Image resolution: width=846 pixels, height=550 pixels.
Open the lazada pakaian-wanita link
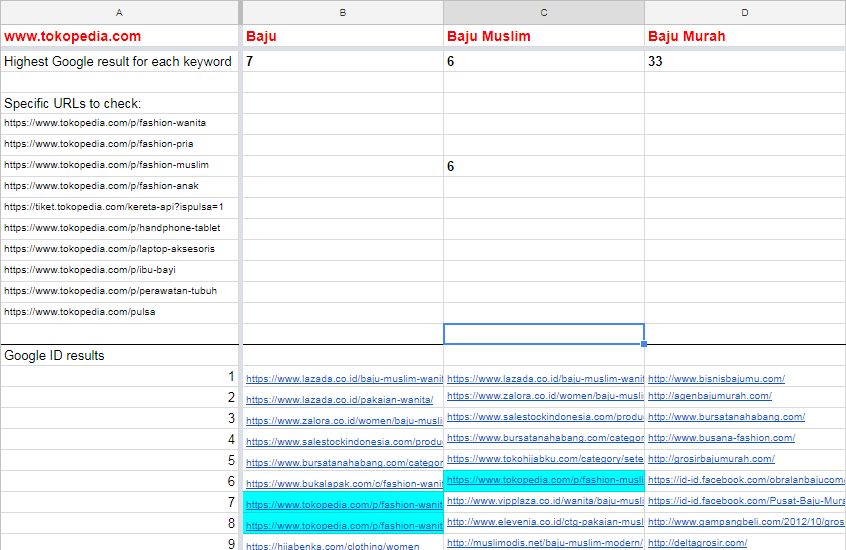[x=339, y=400]
